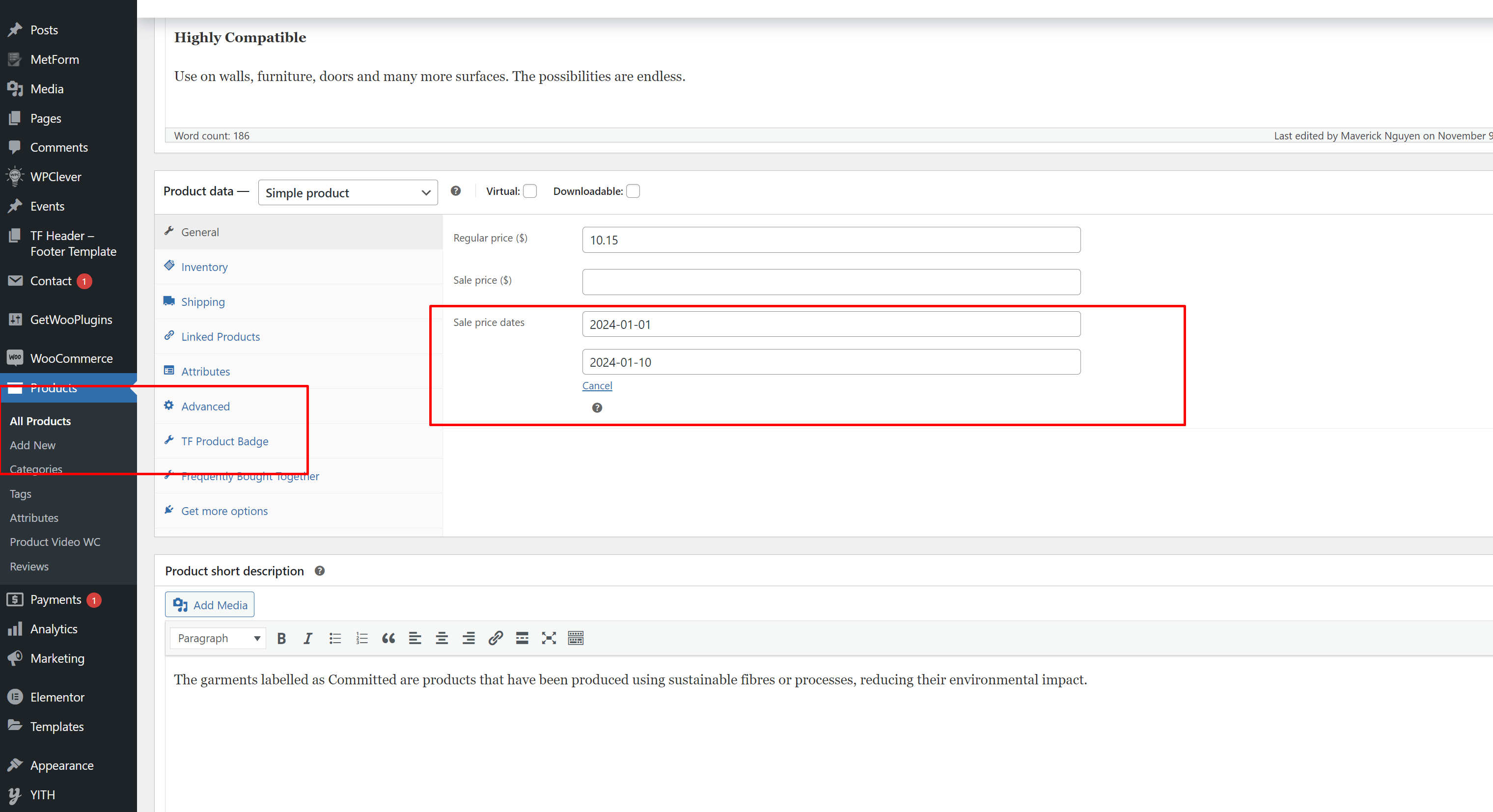Open the Simple product type dropdown

tap(348, 192)
